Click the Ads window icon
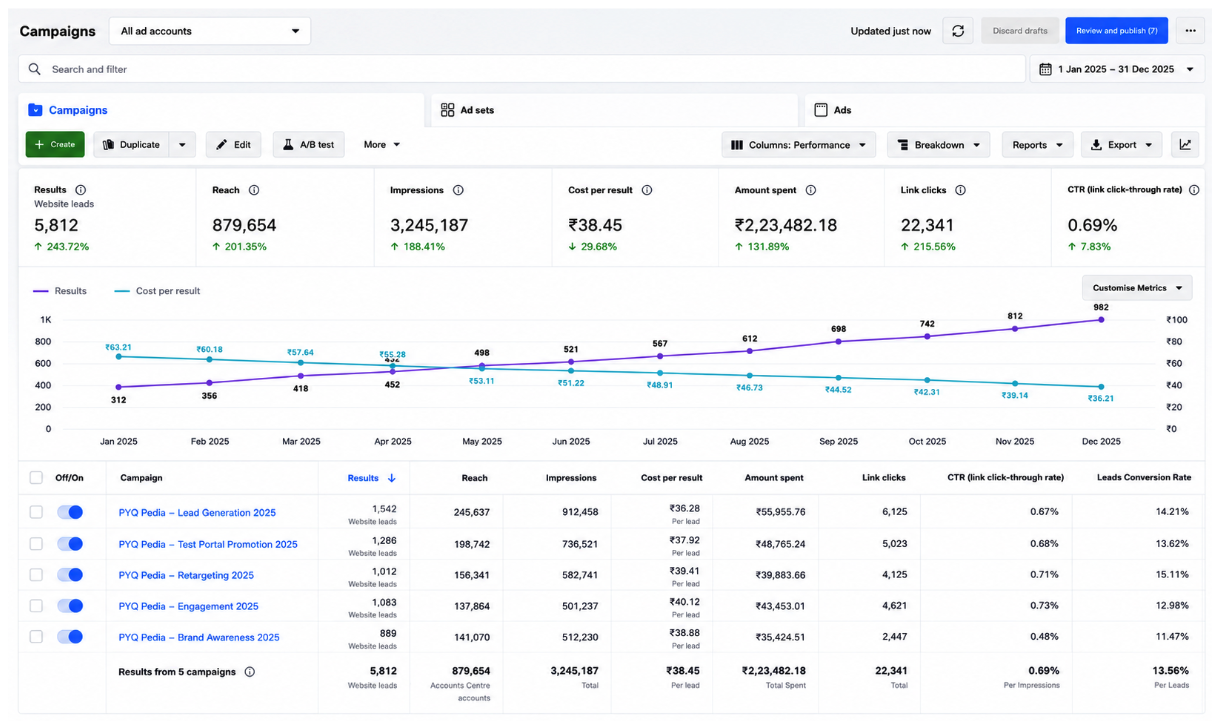1213x721 pixels. tap(821, 110)
